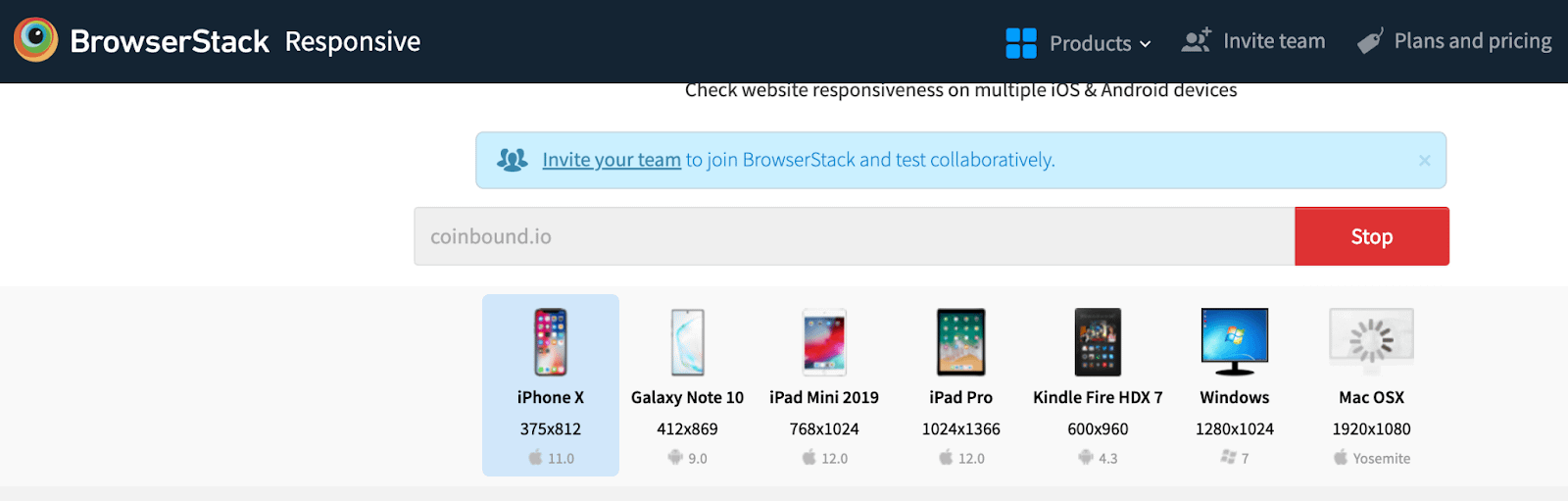This screenshot has width=1568, height=501.
Task: Expand the Products dropdown chevron
Action: [x=1145, y=44]
